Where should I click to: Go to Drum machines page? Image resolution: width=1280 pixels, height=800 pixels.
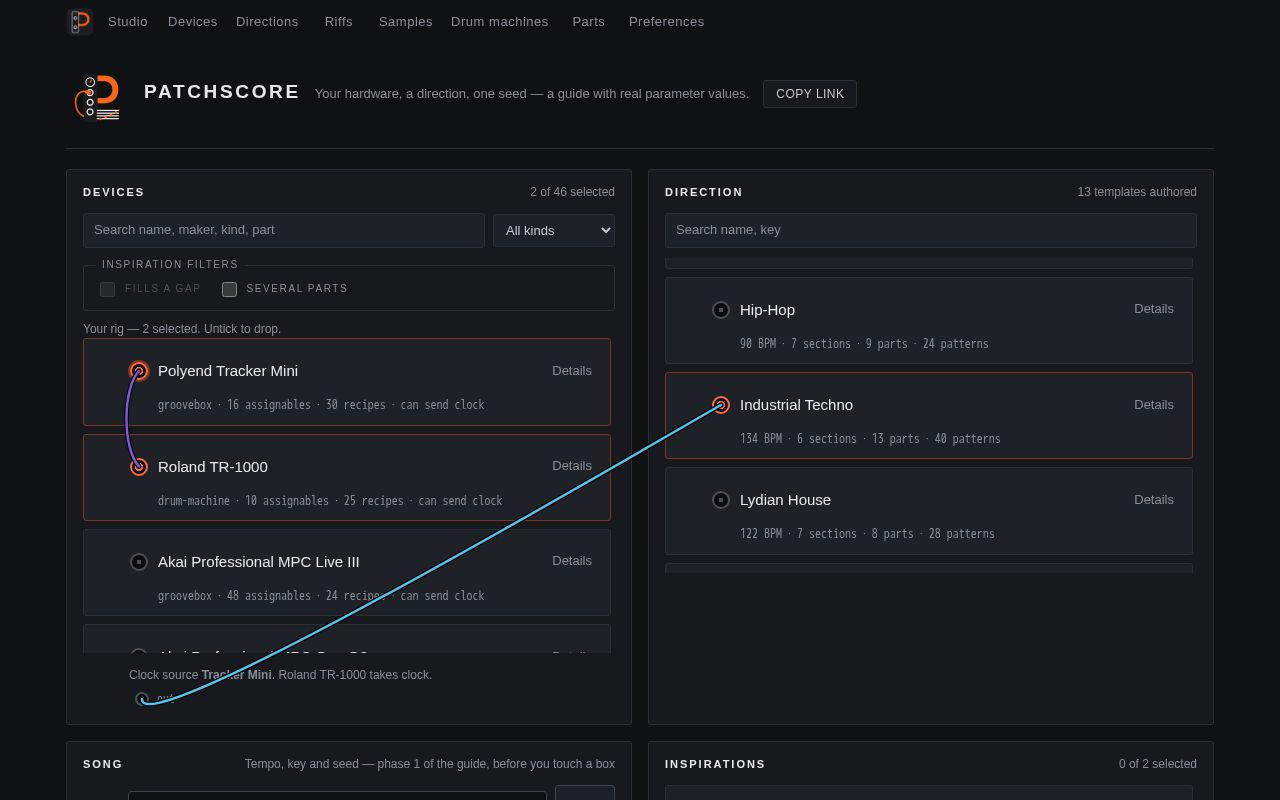500,21
